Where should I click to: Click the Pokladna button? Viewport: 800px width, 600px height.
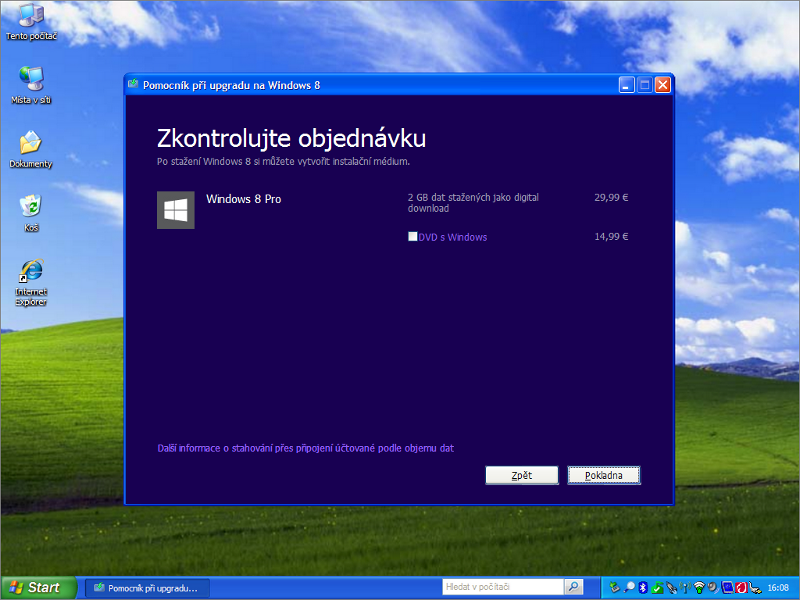click(604, 475)
